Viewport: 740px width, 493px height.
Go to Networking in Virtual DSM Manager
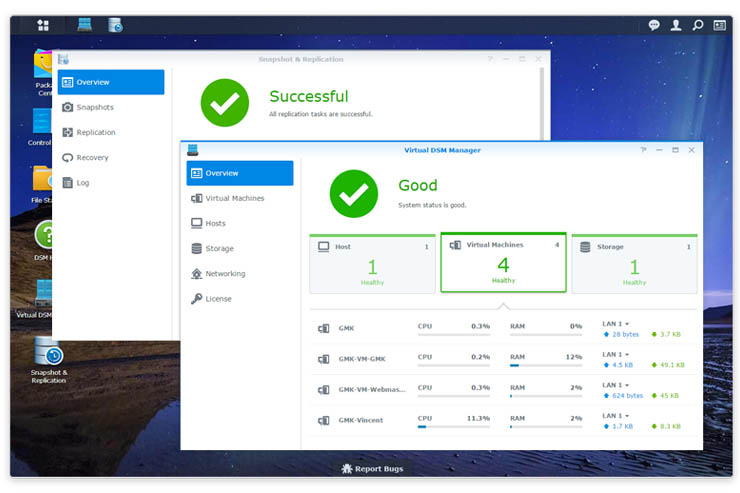(225, 273)
